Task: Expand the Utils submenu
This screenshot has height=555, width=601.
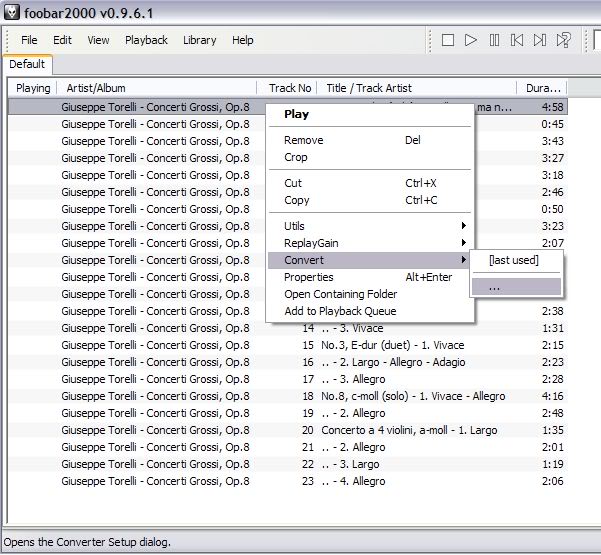Action: [370, 226]
